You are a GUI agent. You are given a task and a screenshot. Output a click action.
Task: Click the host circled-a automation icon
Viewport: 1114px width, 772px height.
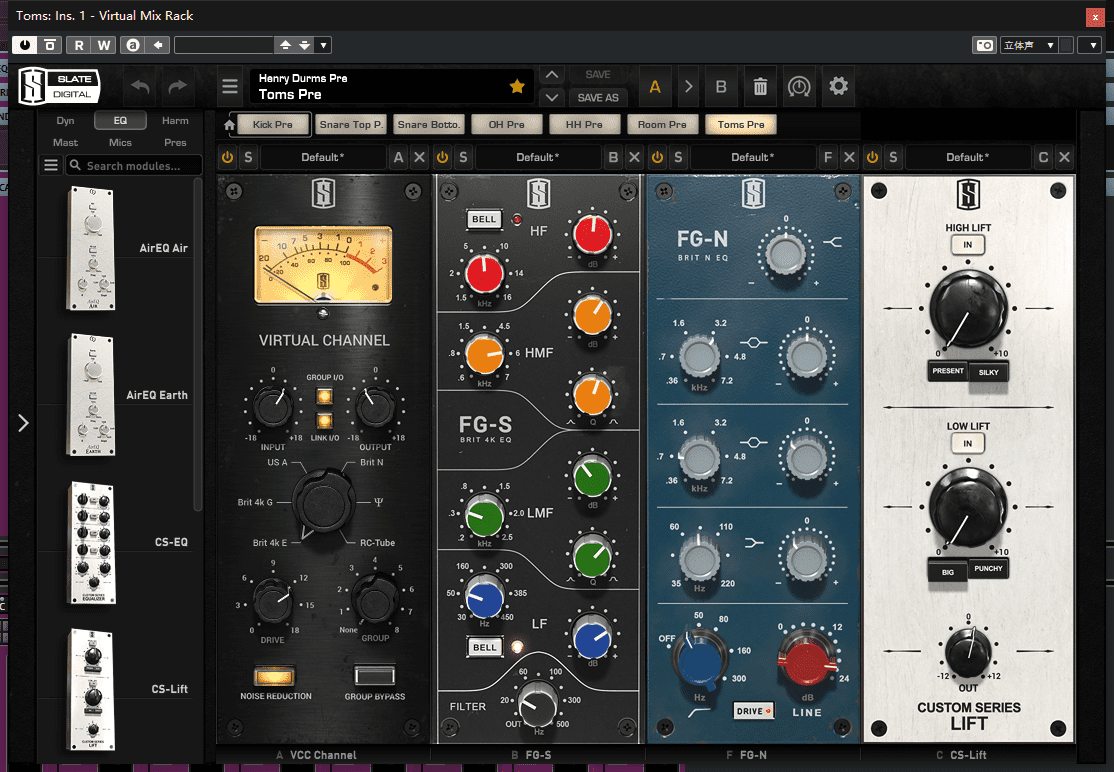pyautogui.click(x=132, y=45)
